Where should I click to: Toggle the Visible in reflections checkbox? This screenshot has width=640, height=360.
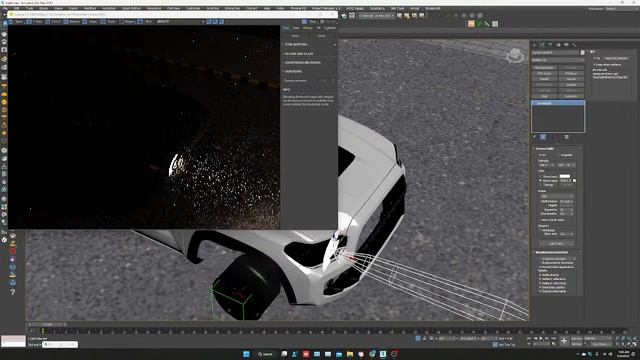[541, 279]
